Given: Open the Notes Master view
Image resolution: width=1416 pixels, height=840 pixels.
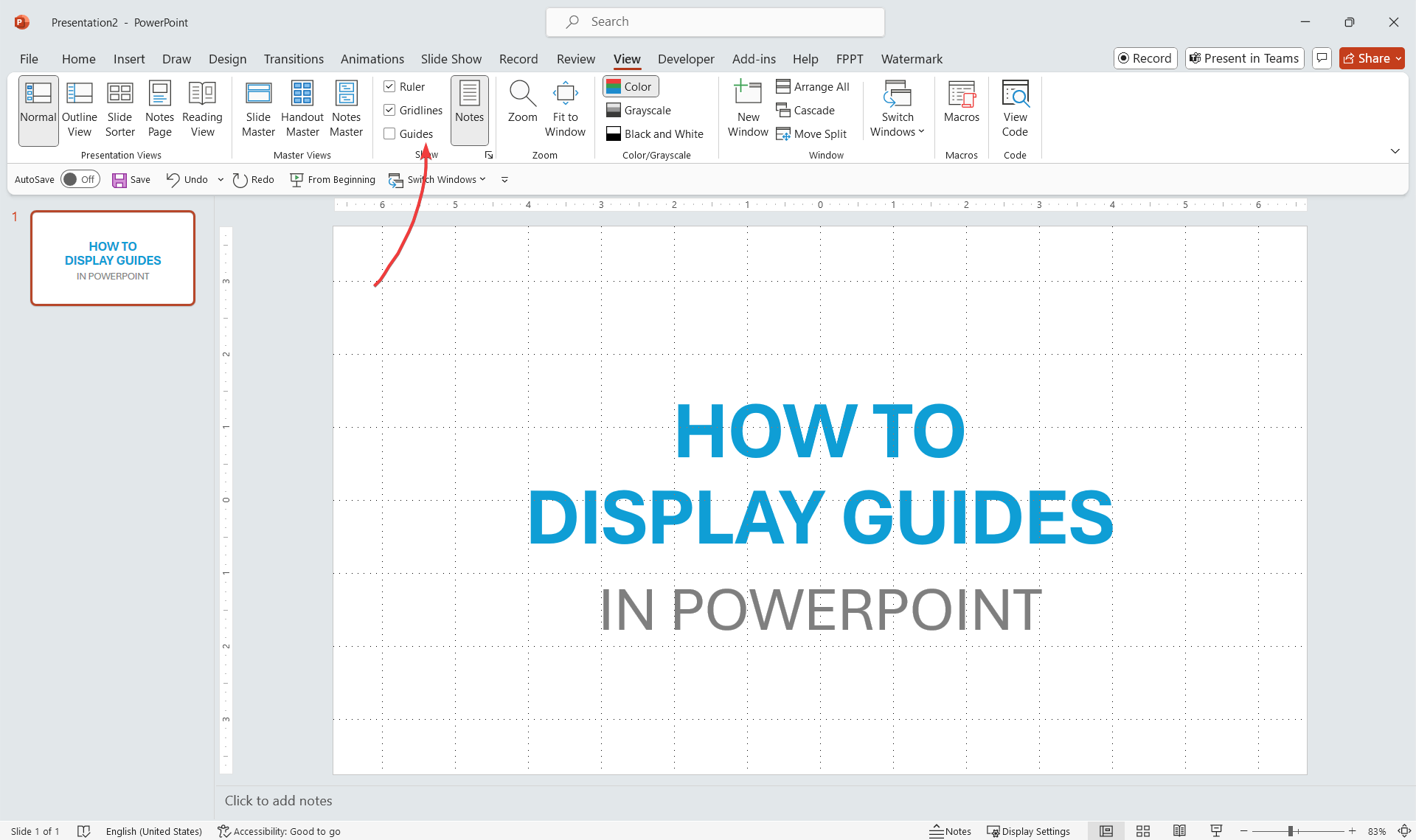Looking at the screenshot, I should pos(346,110).
